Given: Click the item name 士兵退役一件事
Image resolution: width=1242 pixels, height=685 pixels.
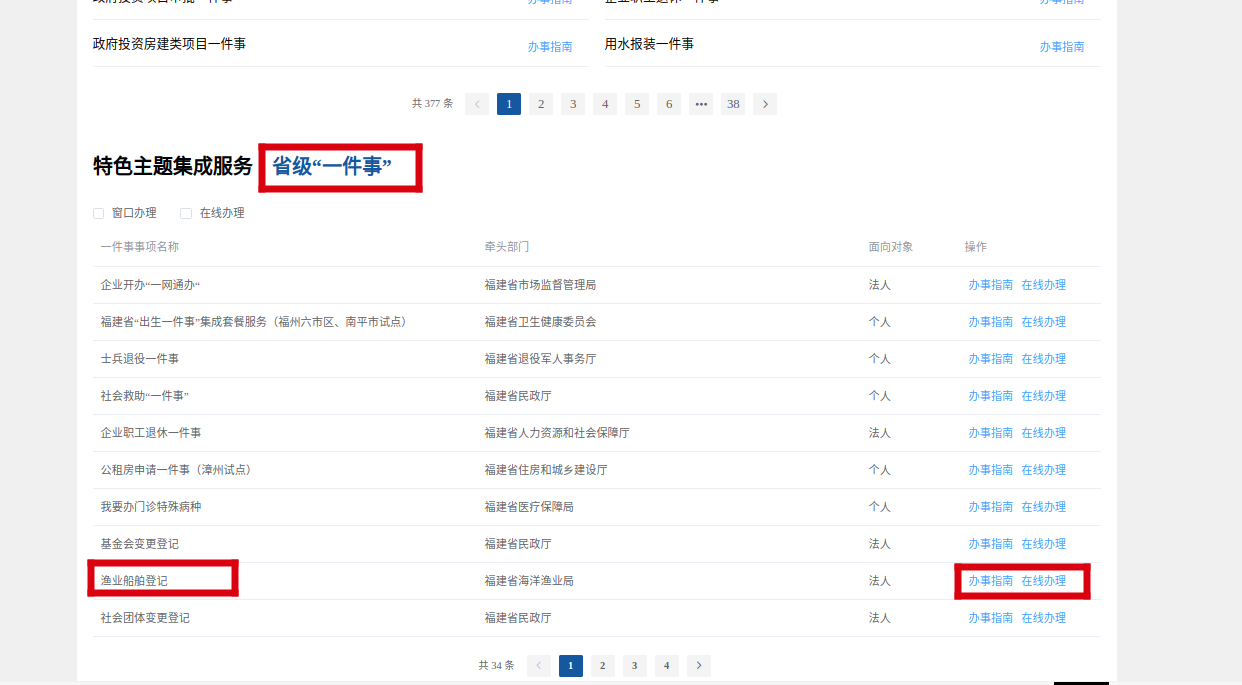Looking at the screenshot, I should 140,359.
